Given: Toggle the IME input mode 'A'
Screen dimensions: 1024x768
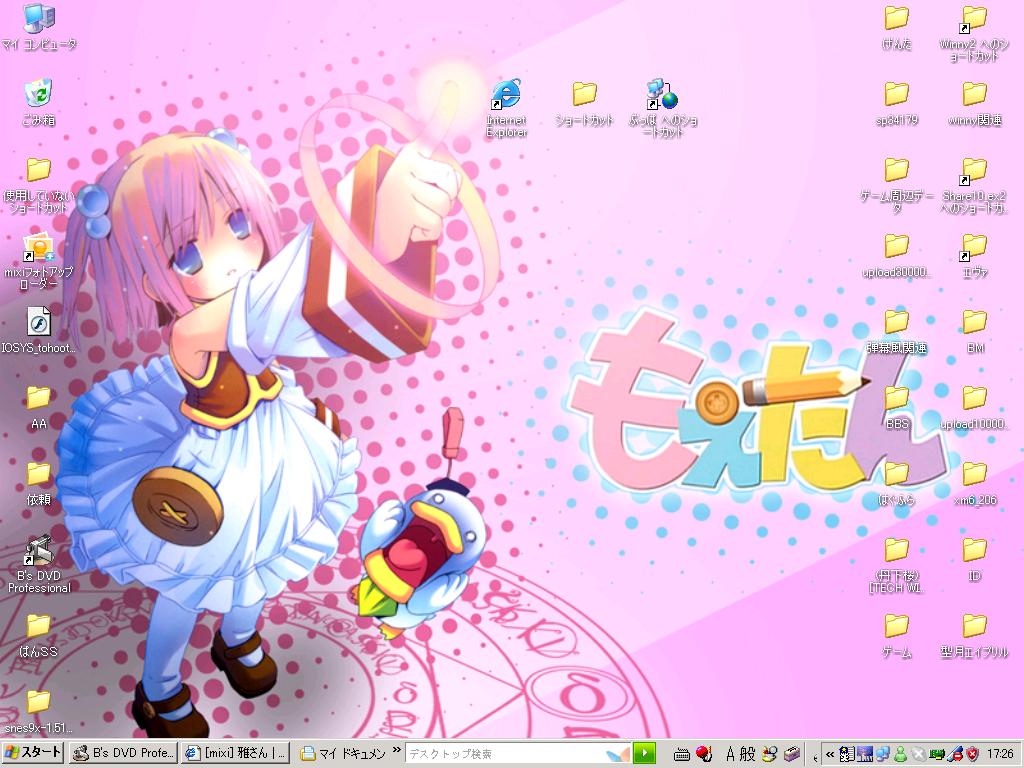Looking at the screenshot, I should click(731, 754).
